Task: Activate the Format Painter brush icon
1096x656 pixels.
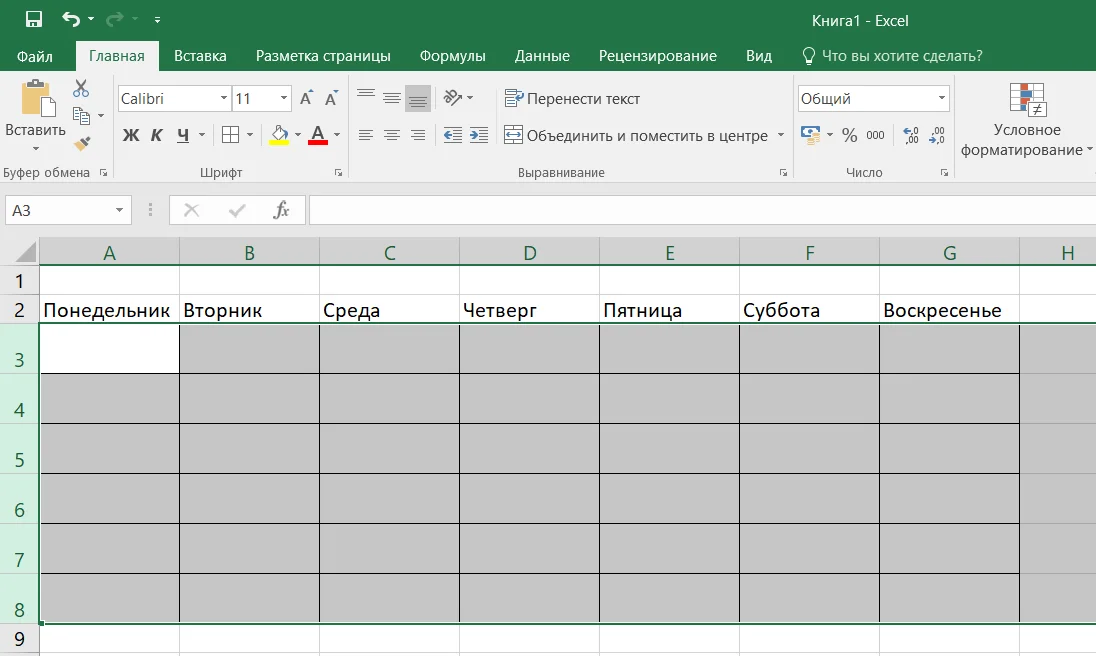Action: tap(82, 143)
